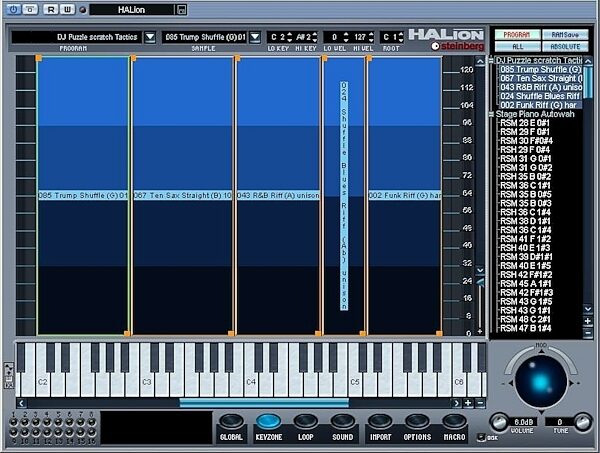Click the program list scroll down arrow
The width and height of the screenshot is (600, 453).
(x=588, y=308)
